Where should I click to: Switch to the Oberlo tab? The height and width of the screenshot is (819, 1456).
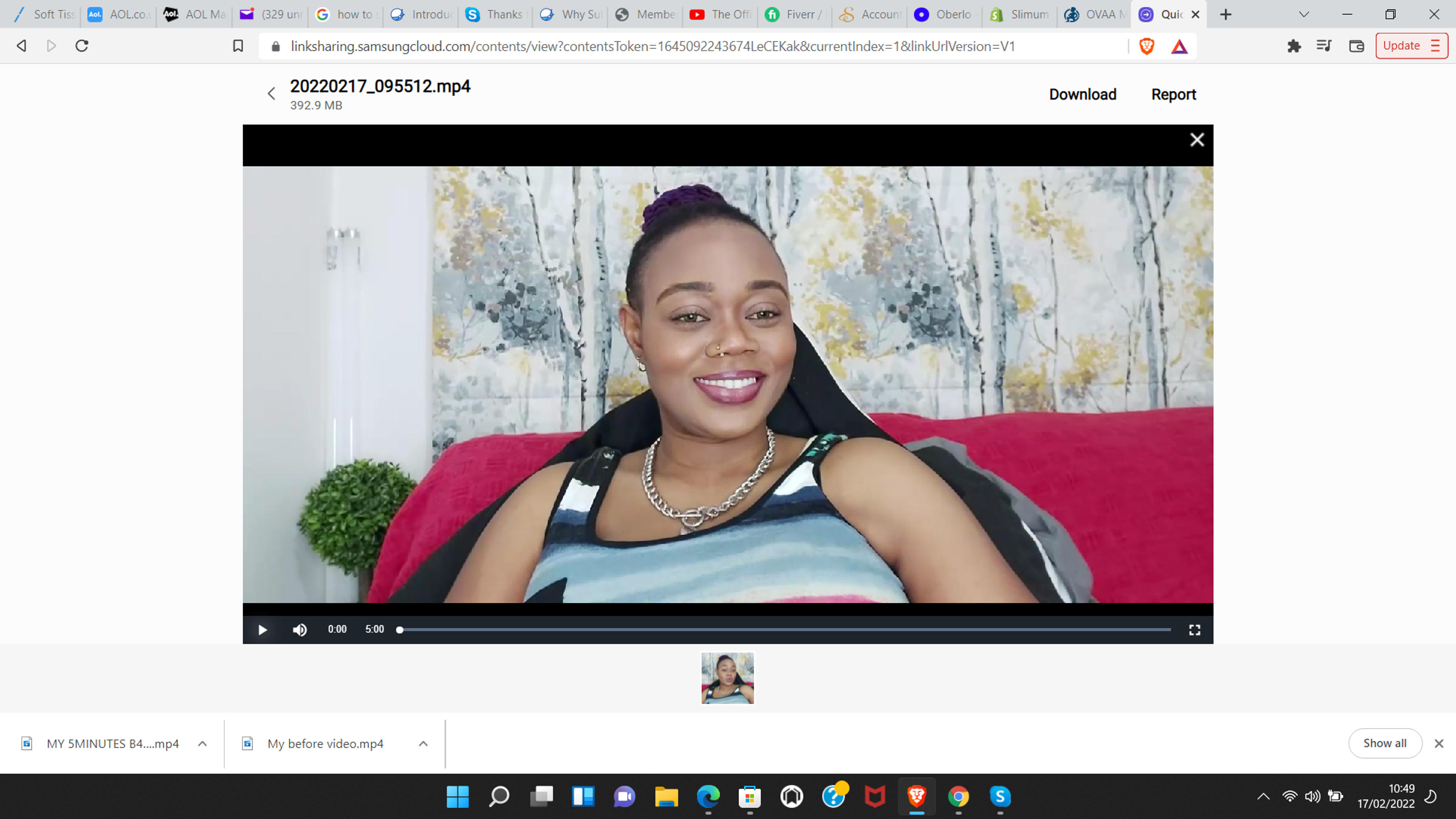(945, 14)
